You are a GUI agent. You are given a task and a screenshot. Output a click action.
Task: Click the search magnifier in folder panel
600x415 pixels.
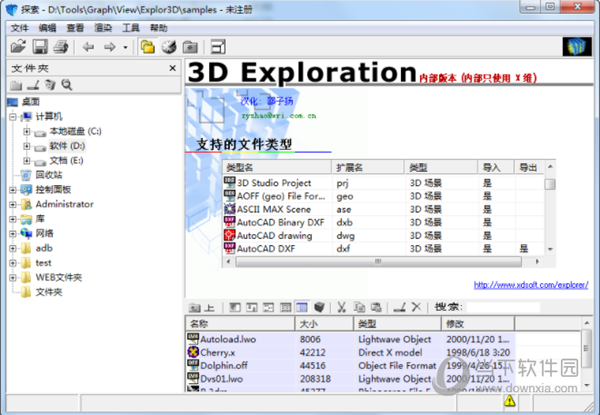[x=67, y=85]
